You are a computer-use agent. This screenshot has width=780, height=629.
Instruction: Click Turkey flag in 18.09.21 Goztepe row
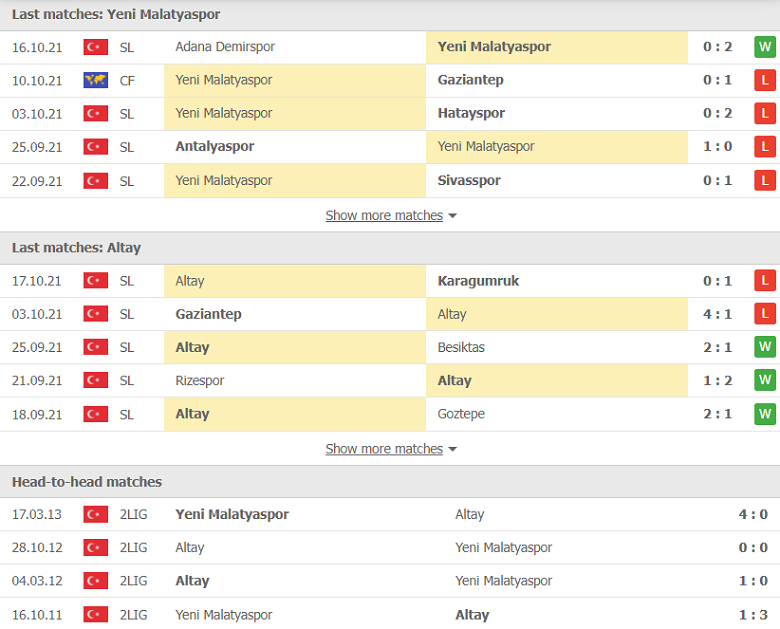pos(96,414)
